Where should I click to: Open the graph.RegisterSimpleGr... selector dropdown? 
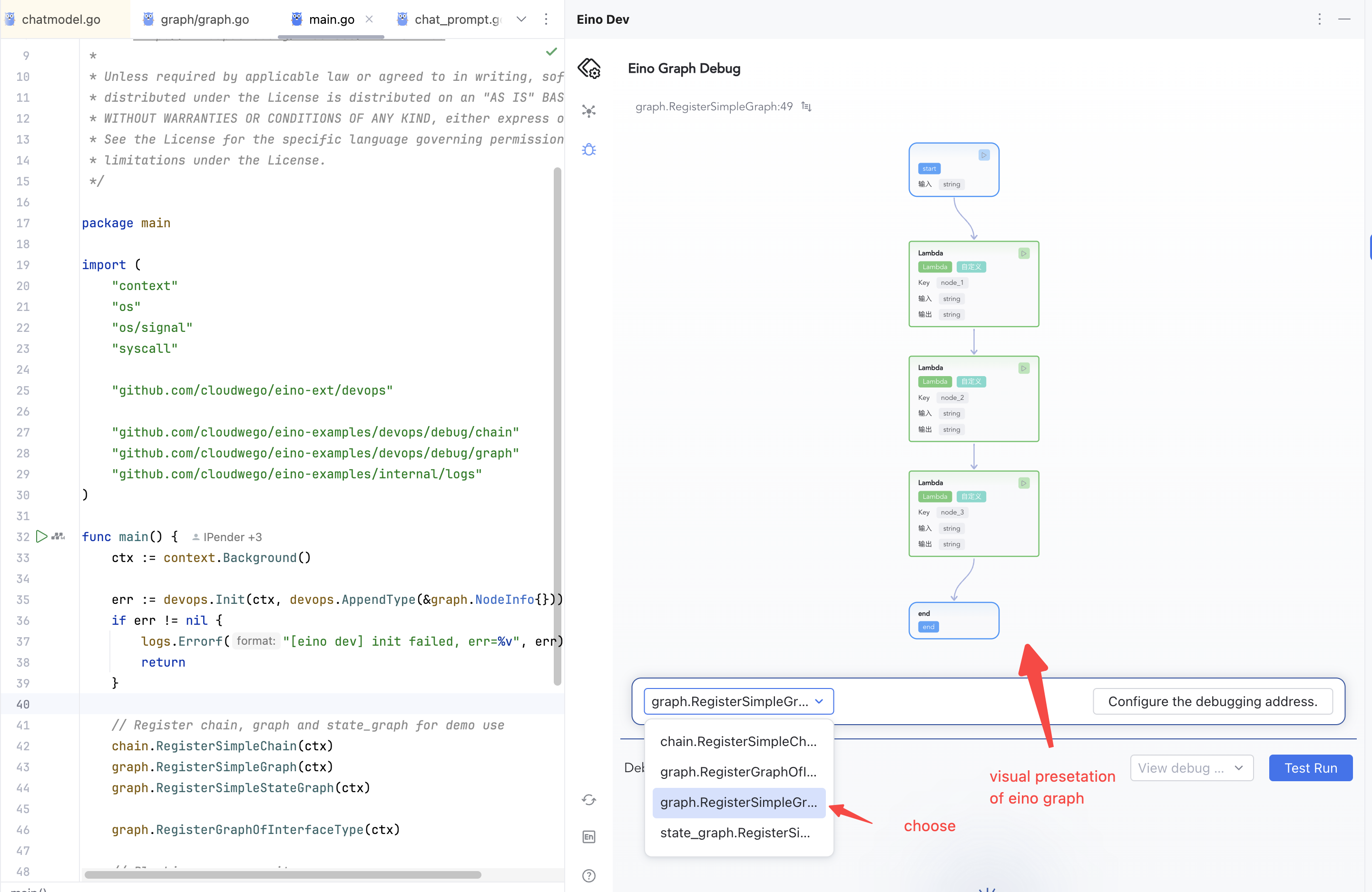[x=738, y=701]
